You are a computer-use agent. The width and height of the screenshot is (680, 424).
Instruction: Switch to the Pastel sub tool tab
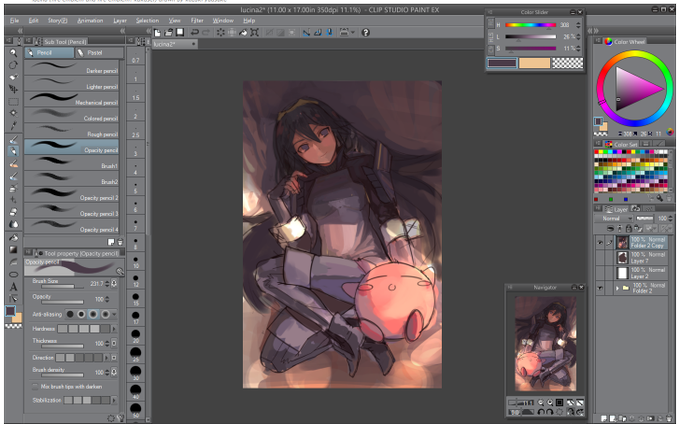point(99,52)
